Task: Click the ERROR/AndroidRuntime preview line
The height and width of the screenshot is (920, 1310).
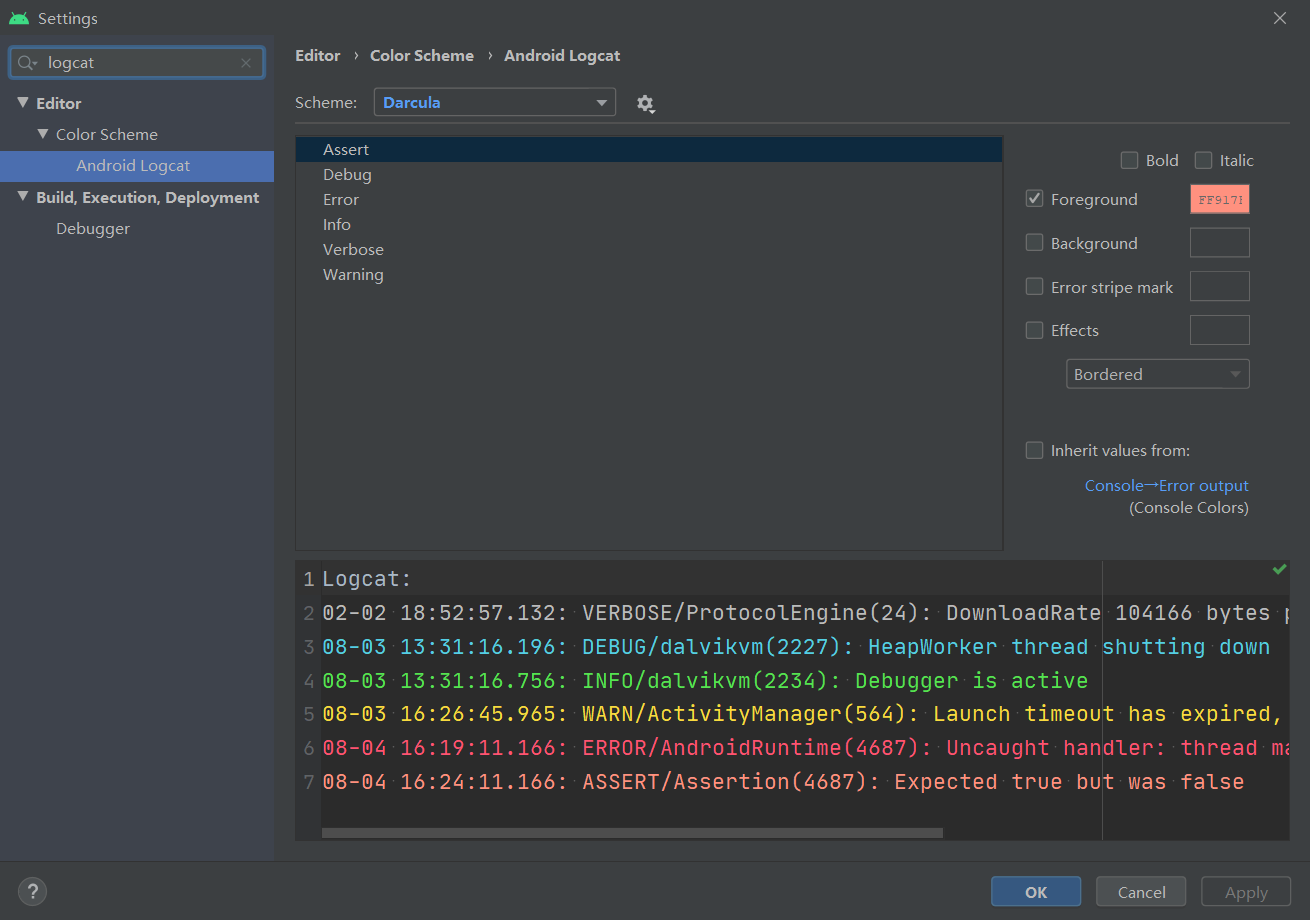Action: [805, 748]
